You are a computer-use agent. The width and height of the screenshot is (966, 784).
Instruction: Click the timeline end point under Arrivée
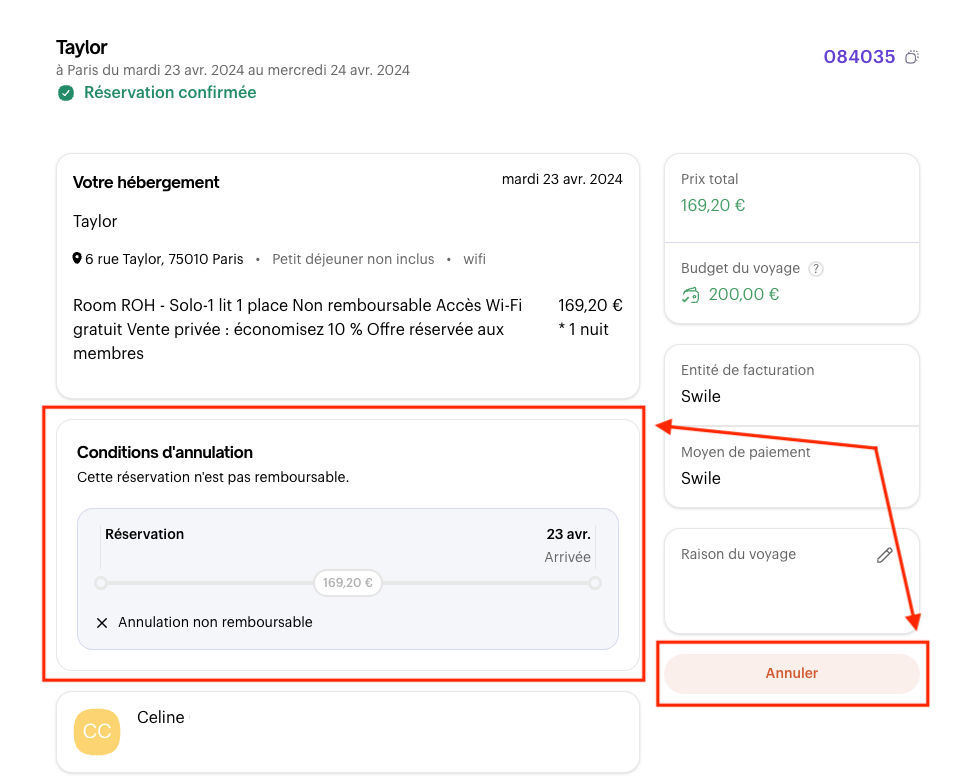tap(595, 583)
